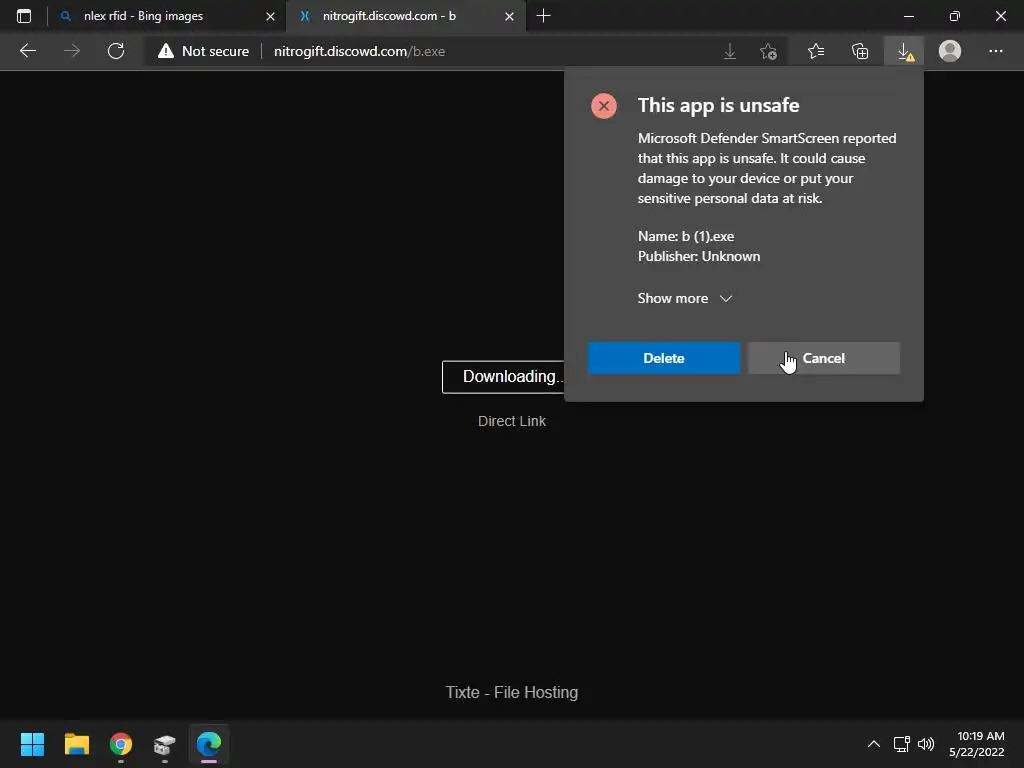
Task: Open the tab actions menu icon
Action: pos(24,16)
